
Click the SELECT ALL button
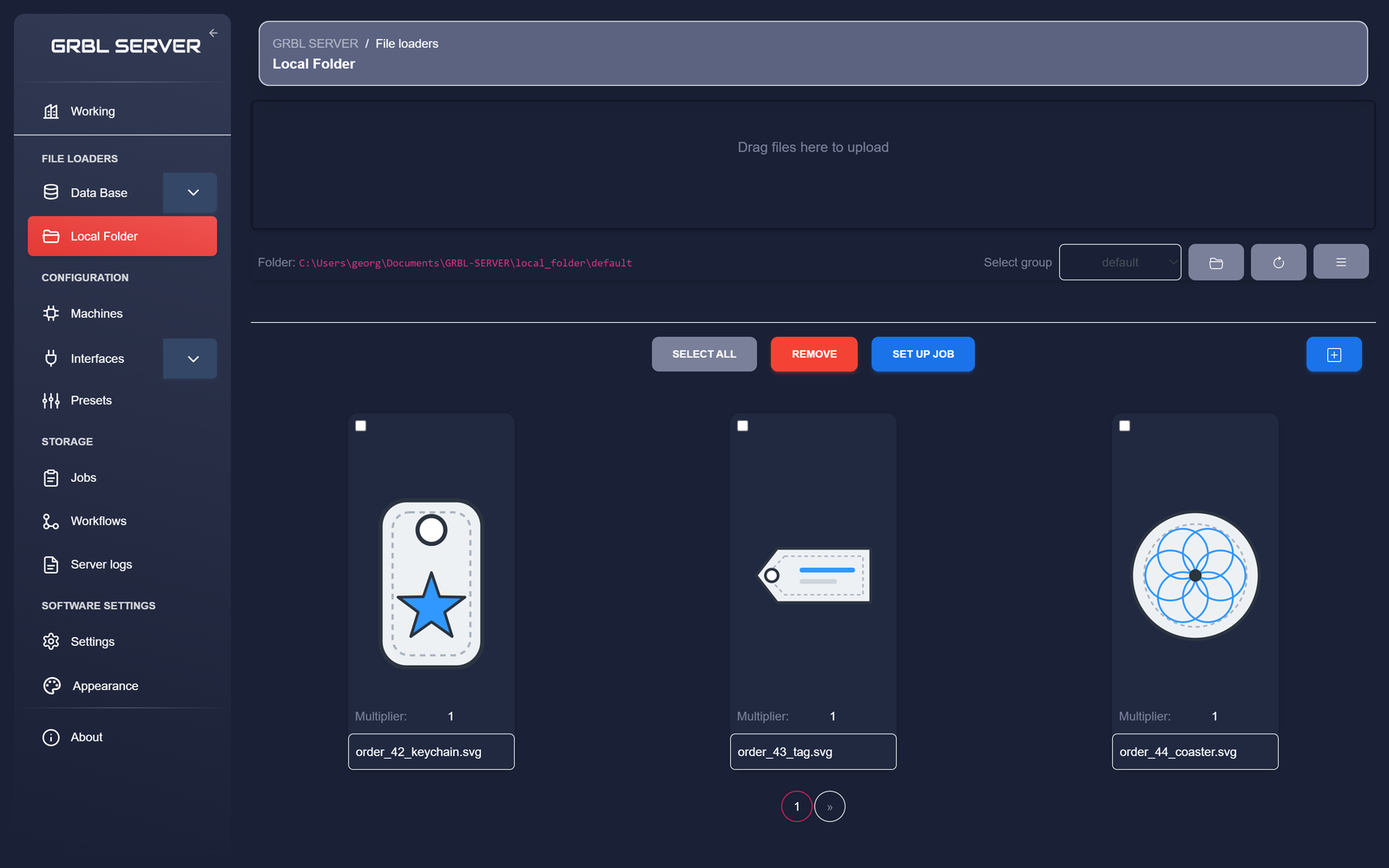pyautogui.click(x=704, y=354)
